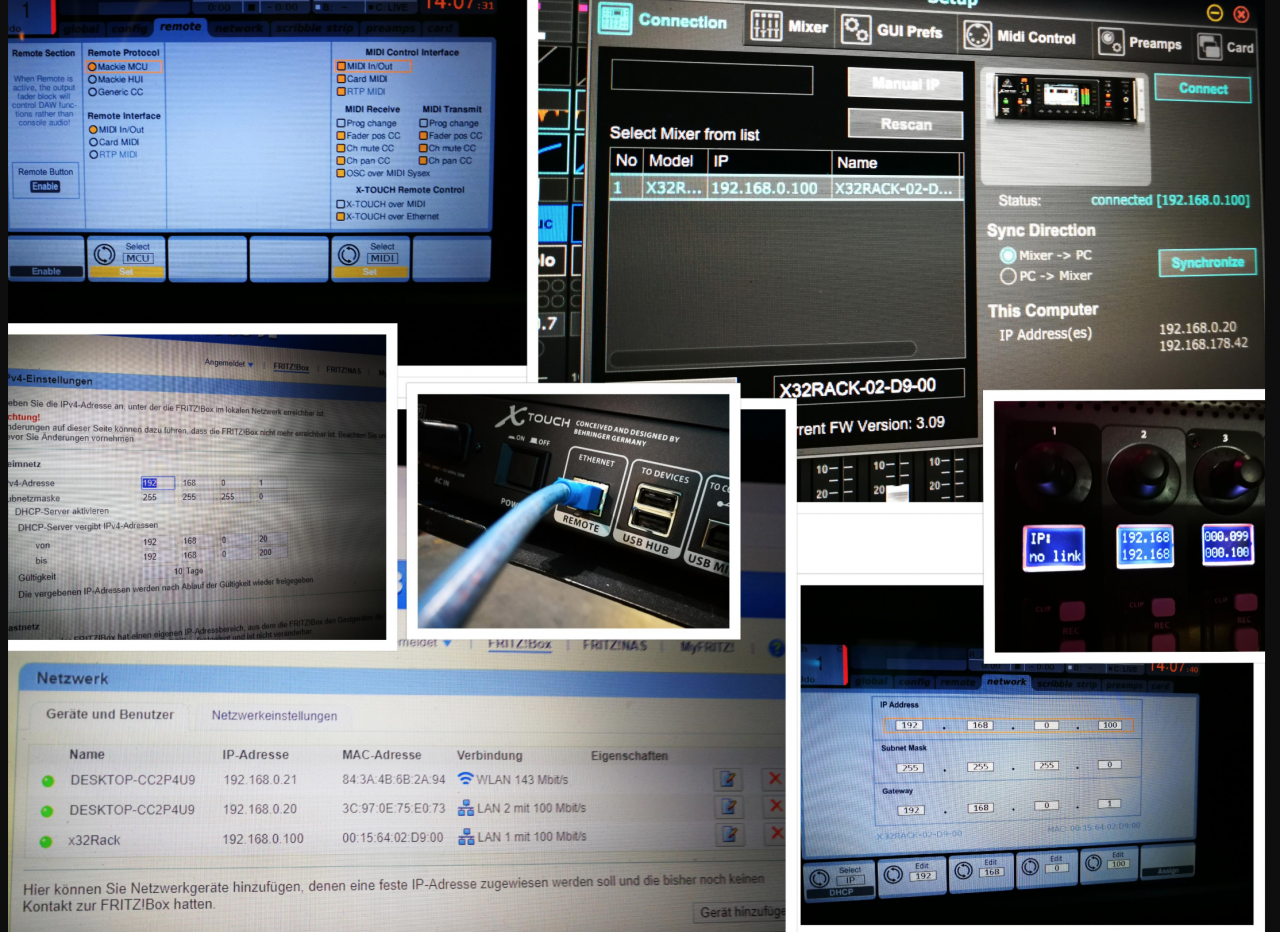Open the FRITZ!NAS link on Netzwerk page
The width and height of the screenshot is (1280, 932).
615,646
